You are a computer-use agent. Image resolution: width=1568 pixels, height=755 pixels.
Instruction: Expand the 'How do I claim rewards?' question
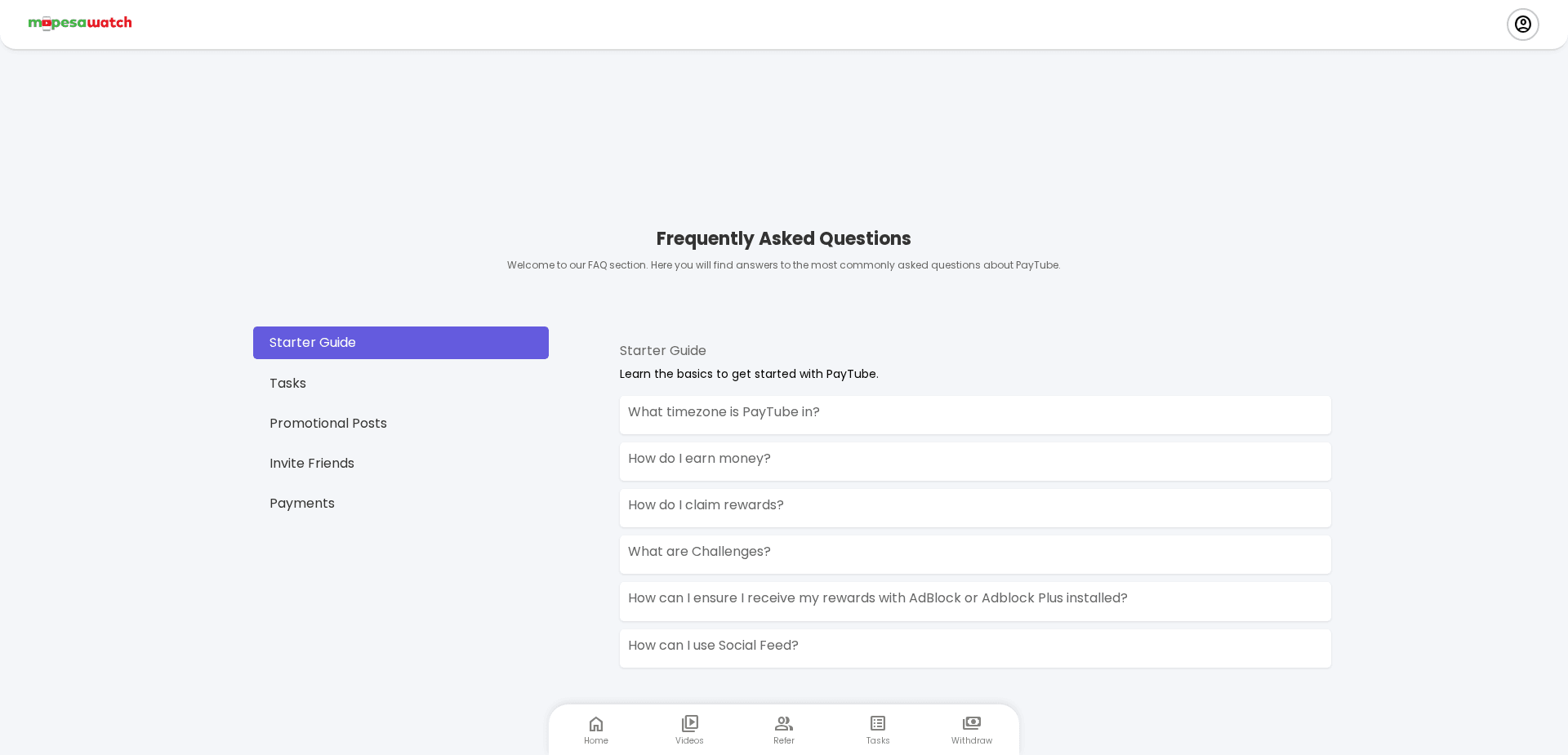[975, 508]
